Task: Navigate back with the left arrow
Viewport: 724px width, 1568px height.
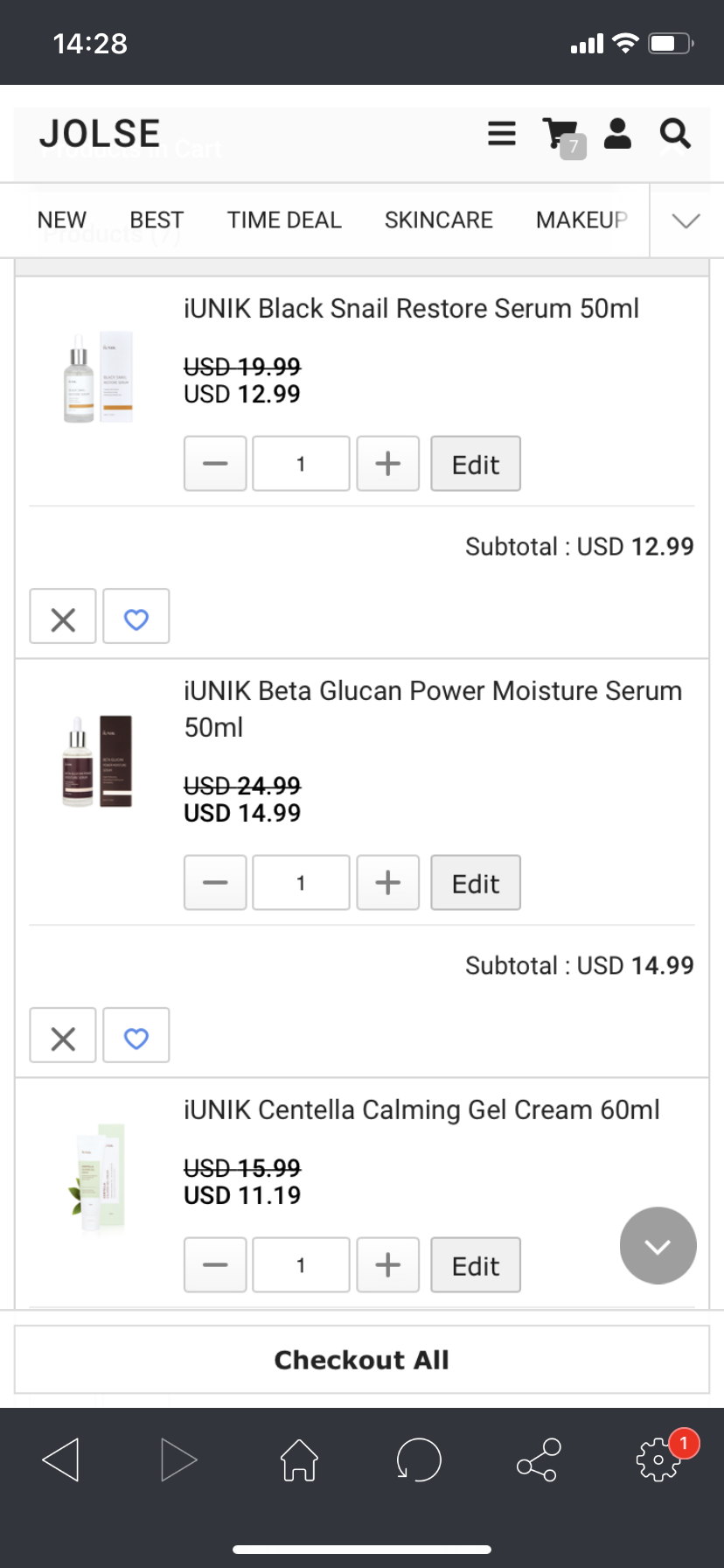Action: click(x=61, y=1460)
